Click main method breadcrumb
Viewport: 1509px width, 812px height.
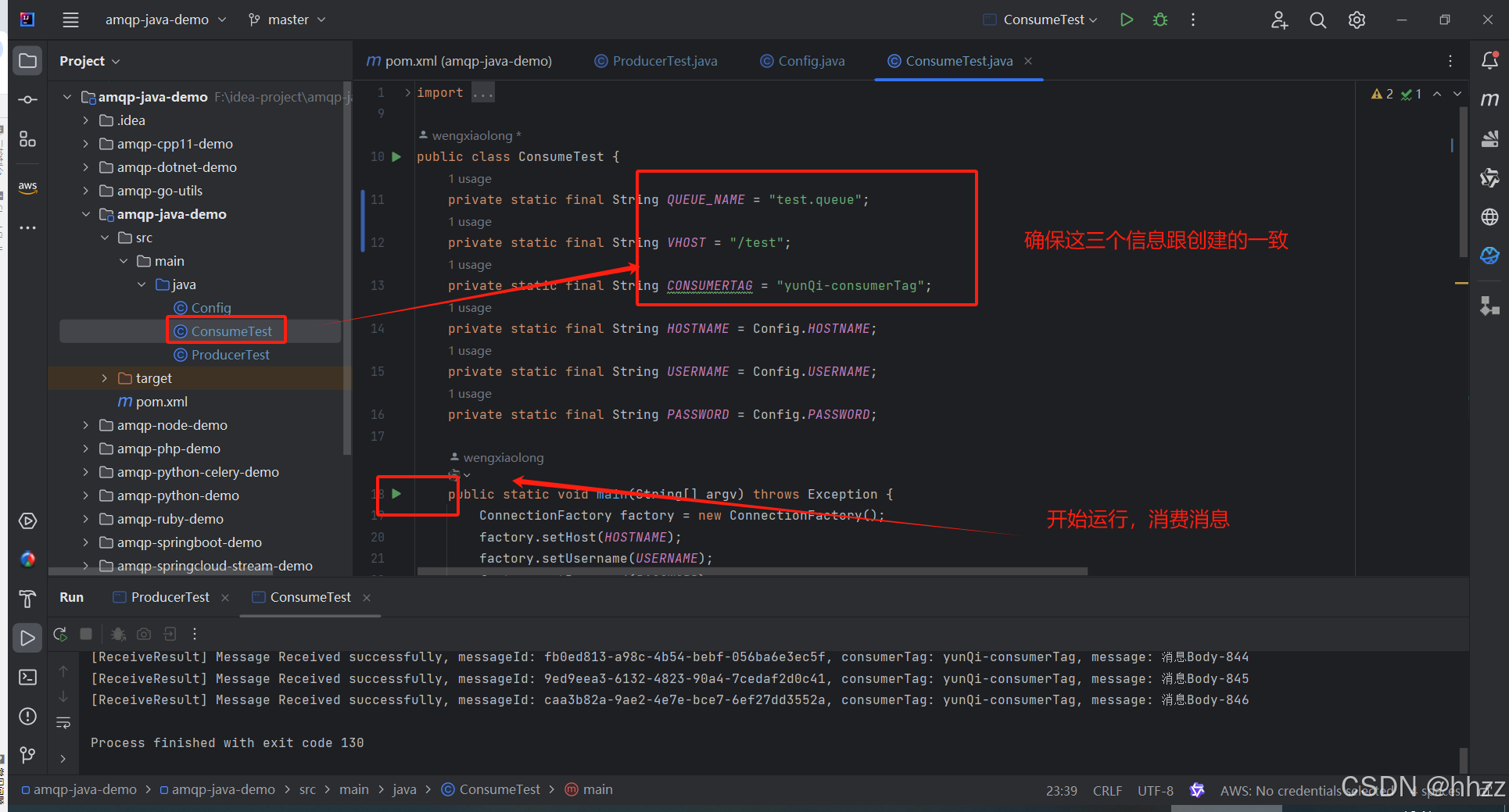589,790
